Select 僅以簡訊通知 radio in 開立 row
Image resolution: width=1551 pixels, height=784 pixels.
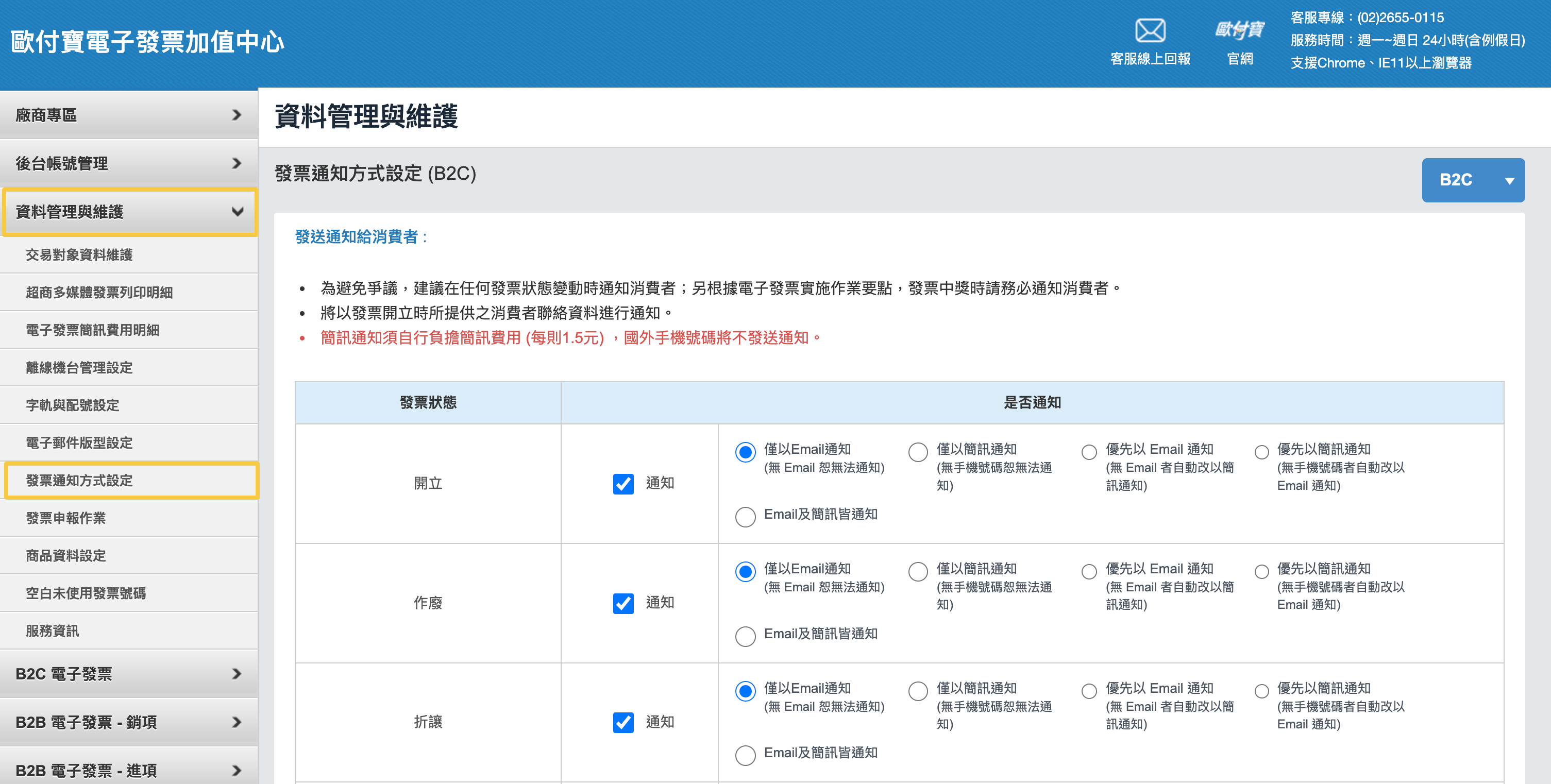point(918,452)
